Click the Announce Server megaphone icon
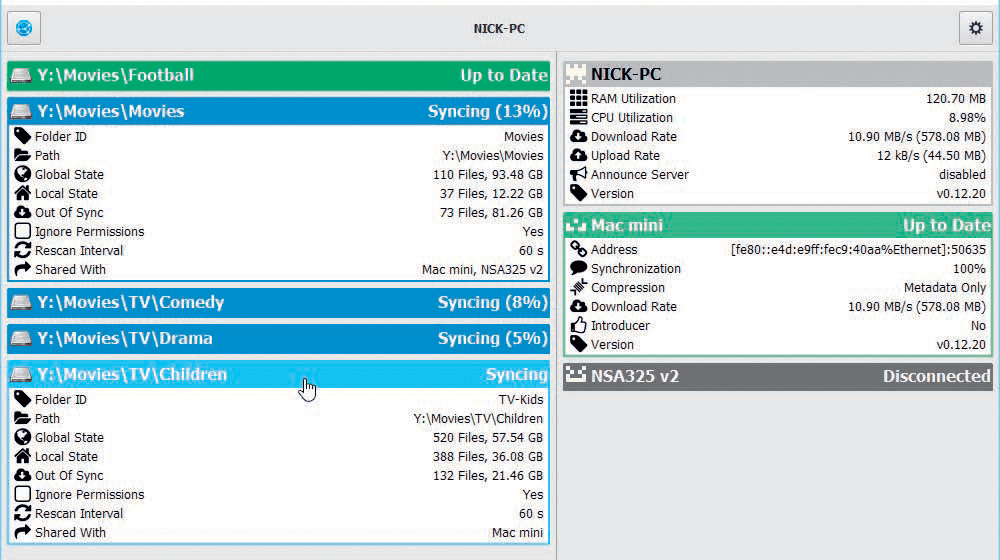The image size is (1000, 560). click(x=578, y=174)
